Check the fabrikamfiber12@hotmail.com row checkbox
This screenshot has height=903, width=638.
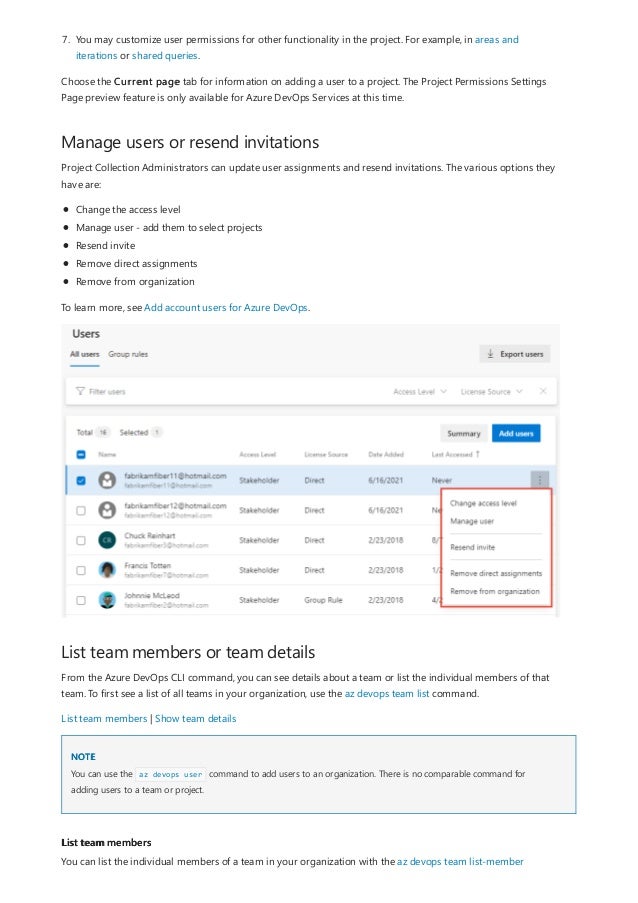[81, 510]
